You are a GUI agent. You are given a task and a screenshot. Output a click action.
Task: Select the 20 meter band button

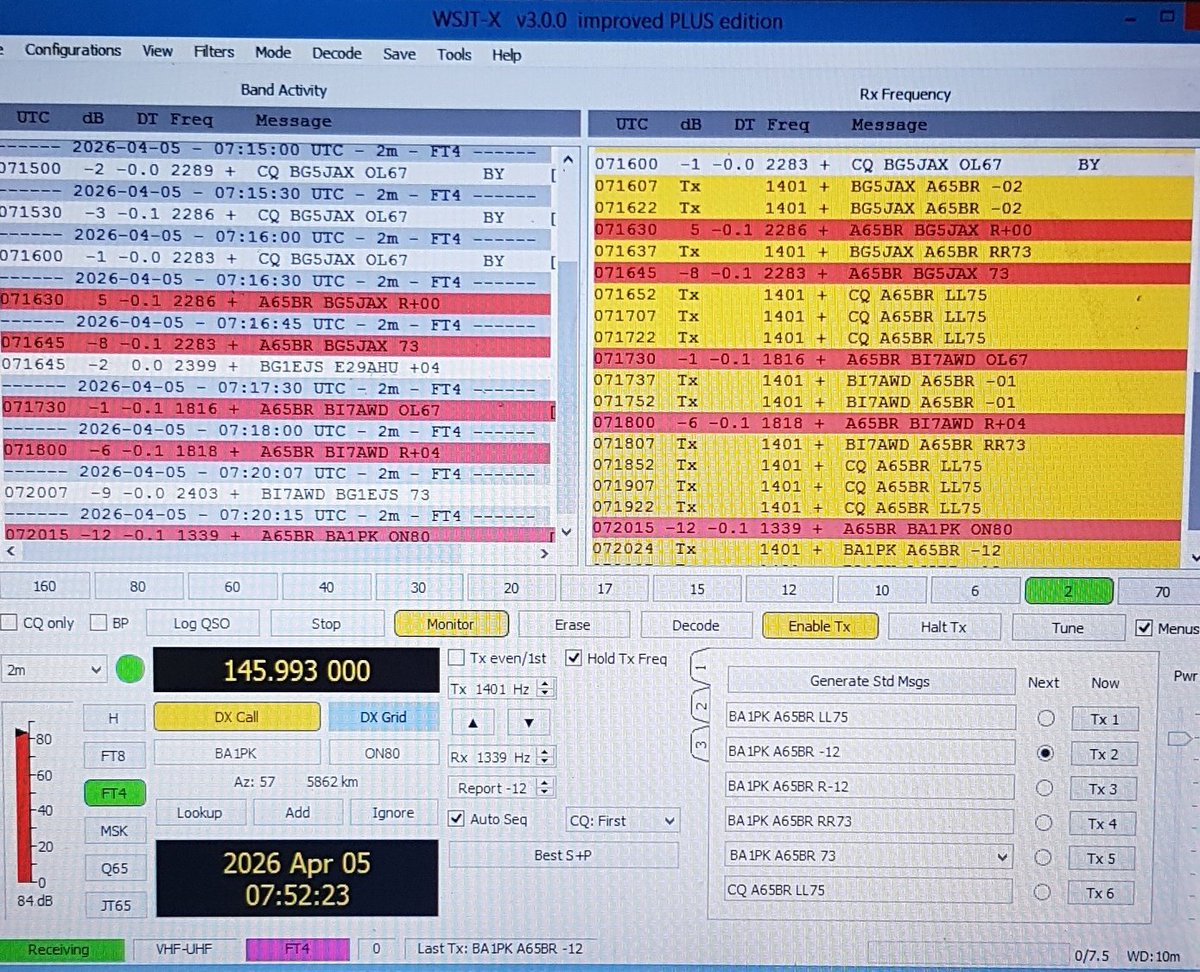point(511,589)
